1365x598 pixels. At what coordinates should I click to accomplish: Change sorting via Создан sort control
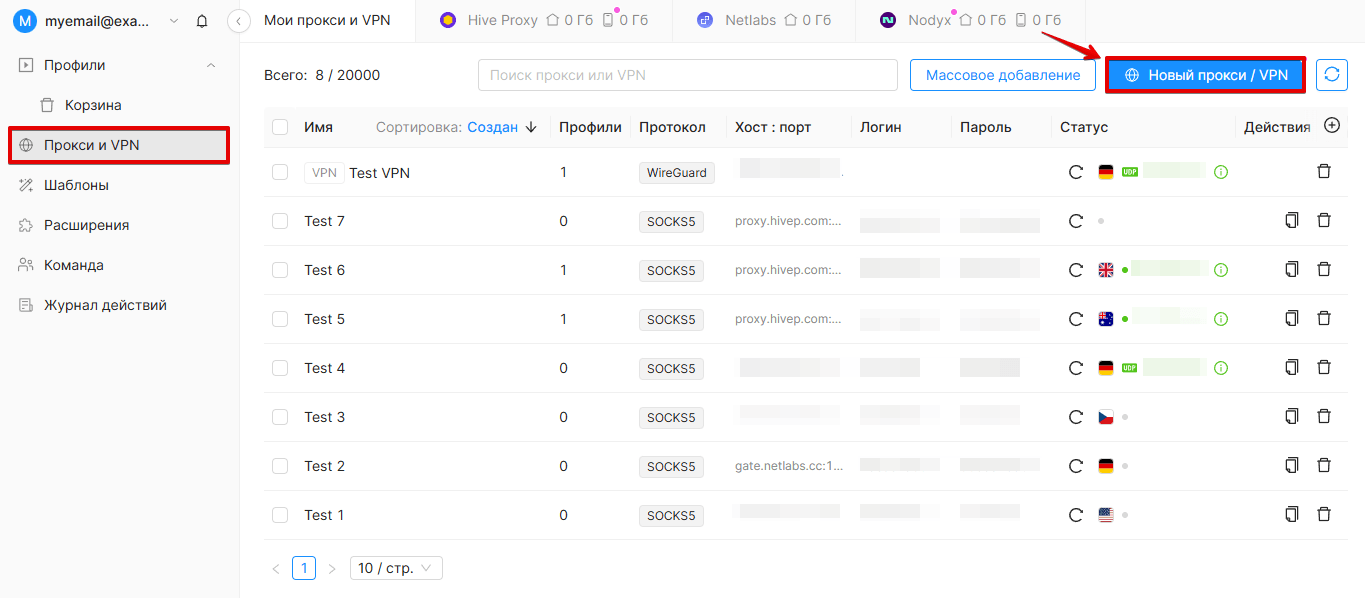pos(503,127)
